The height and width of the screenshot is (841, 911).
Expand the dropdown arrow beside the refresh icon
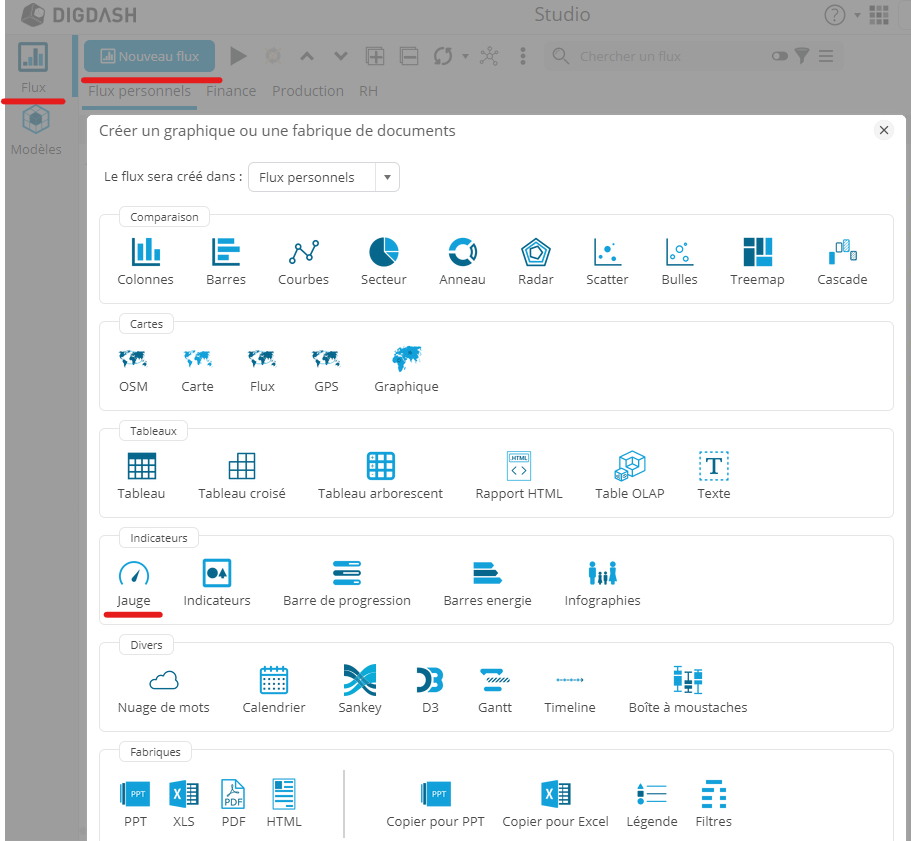[465, 56]
